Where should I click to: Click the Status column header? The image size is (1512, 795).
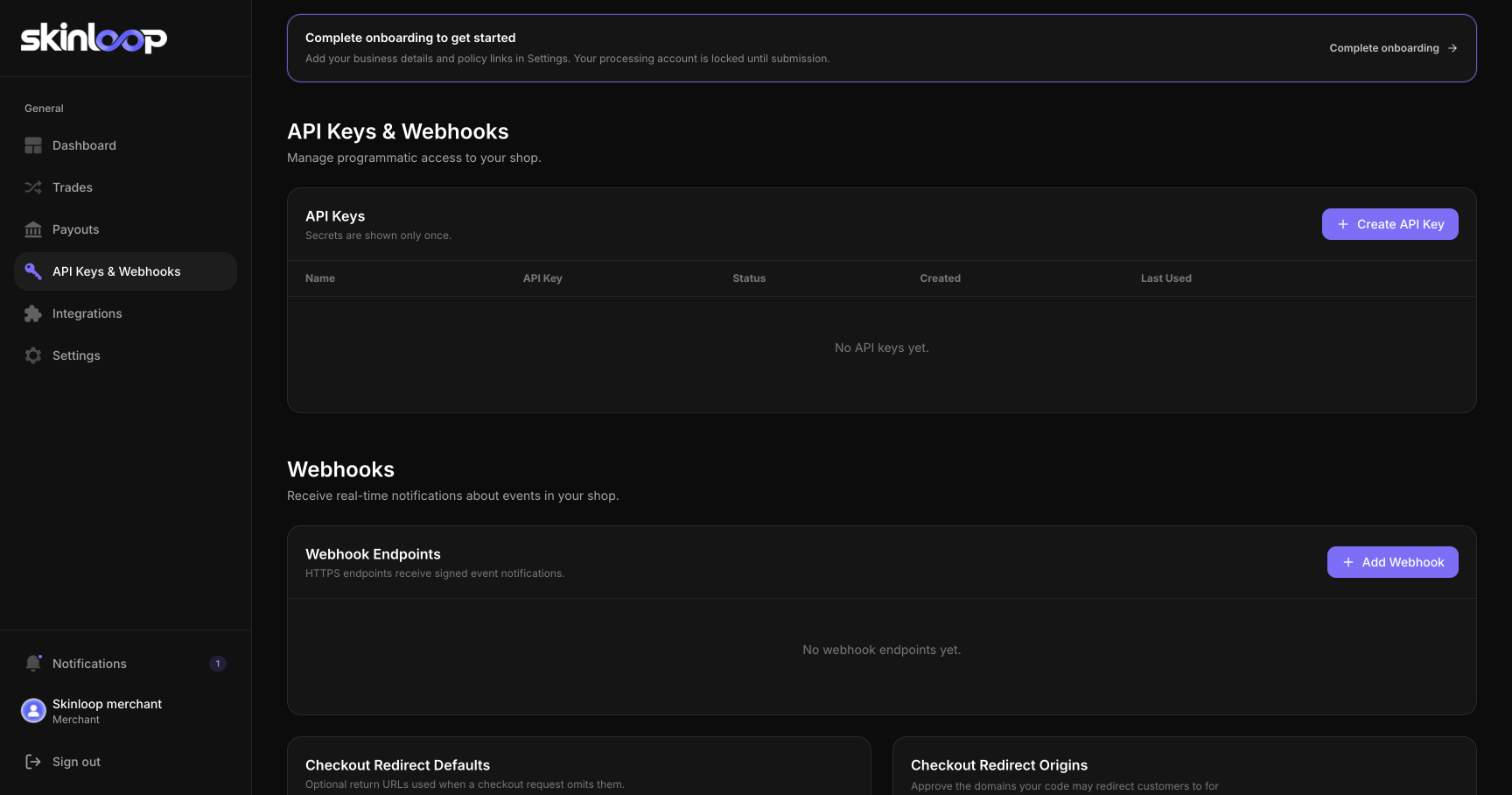click(x=749, y=278)
